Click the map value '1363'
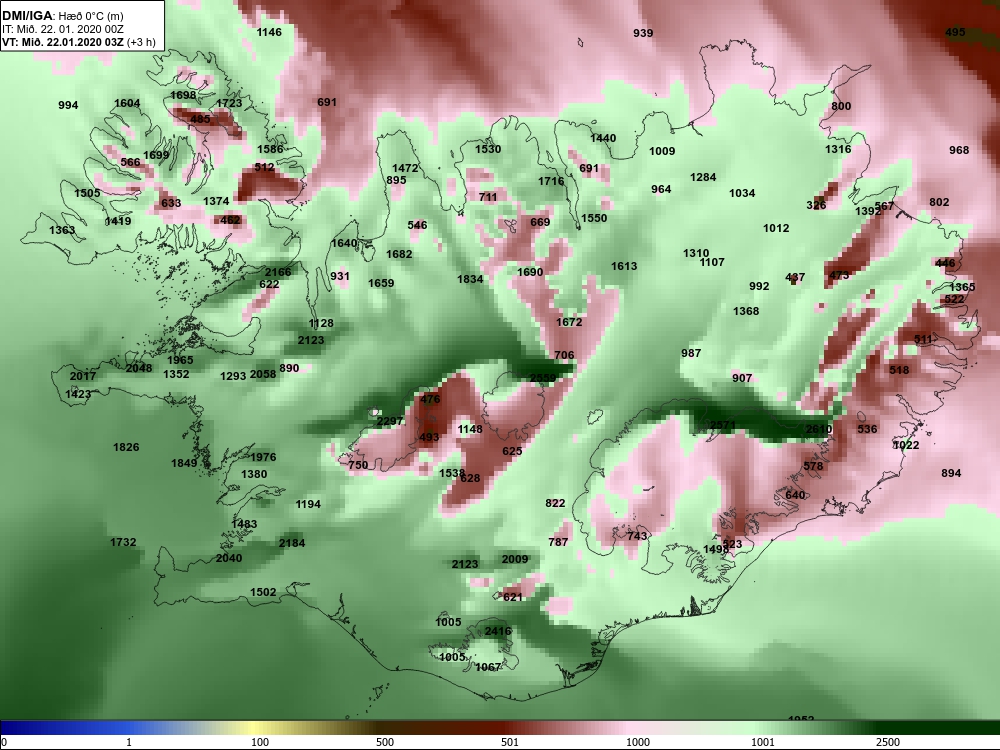Image resolution: width=1000 pixels, height=750 pixels. pyautogui.click(x=62, y=230)
